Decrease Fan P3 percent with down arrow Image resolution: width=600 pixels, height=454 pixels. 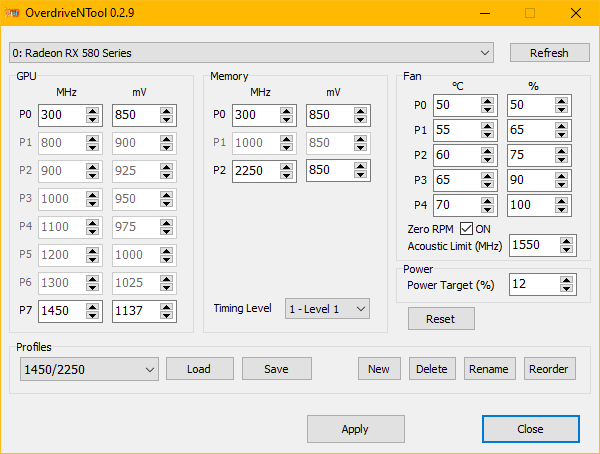click(x=561, y=185)
